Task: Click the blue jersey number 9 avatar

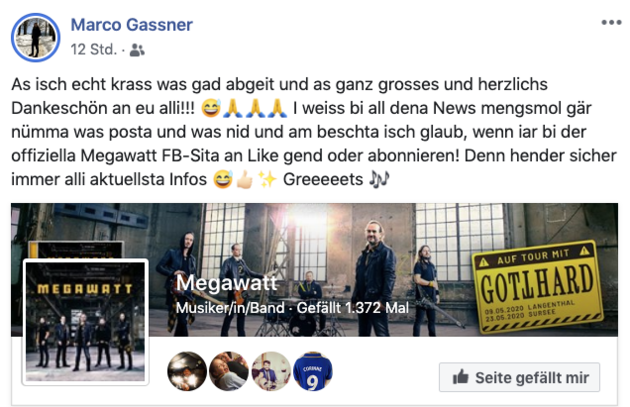Action: click(313, 371)
